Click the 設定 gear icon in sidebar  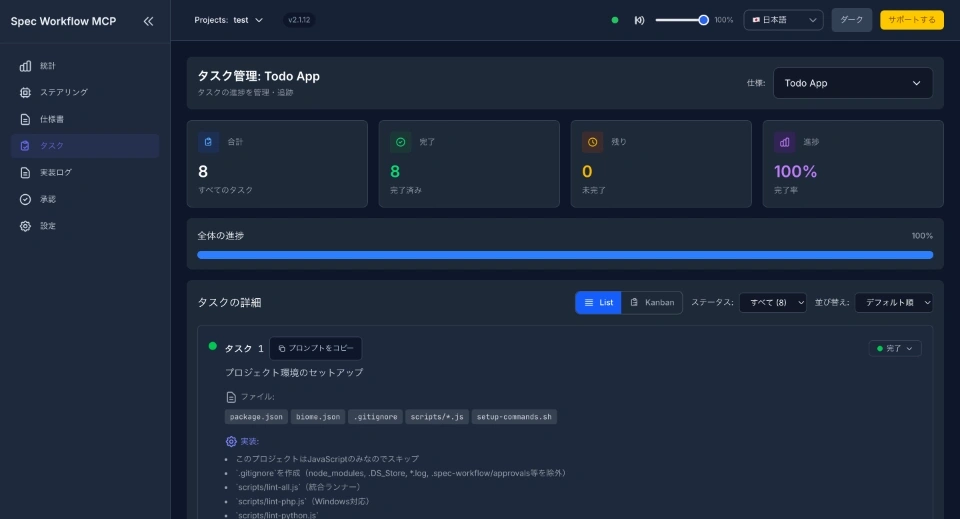click(25, 226)
